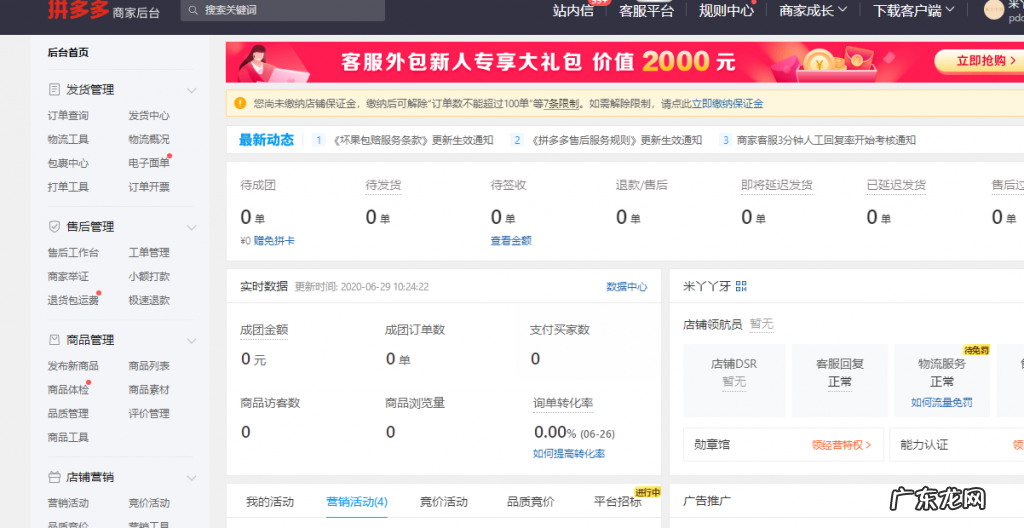
Task: Click the 赠免拼卡 link
Action: 274,240
